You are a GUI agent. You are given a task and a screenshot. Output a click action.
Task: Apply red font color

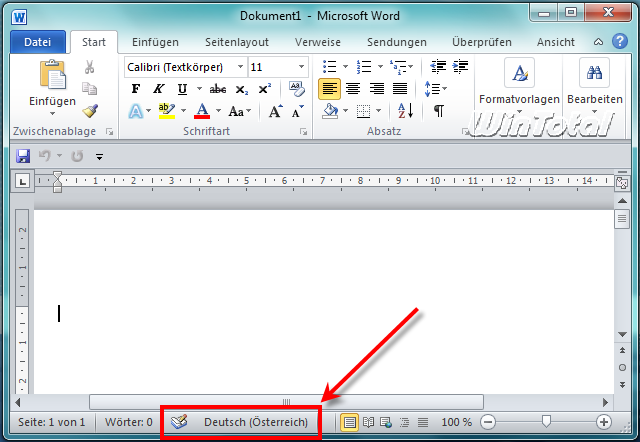[x=202, y=111]
